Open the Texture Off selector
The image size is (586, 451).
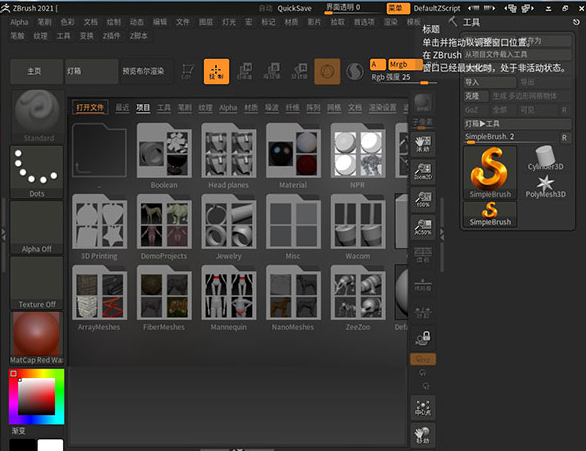tap(36, 282)
